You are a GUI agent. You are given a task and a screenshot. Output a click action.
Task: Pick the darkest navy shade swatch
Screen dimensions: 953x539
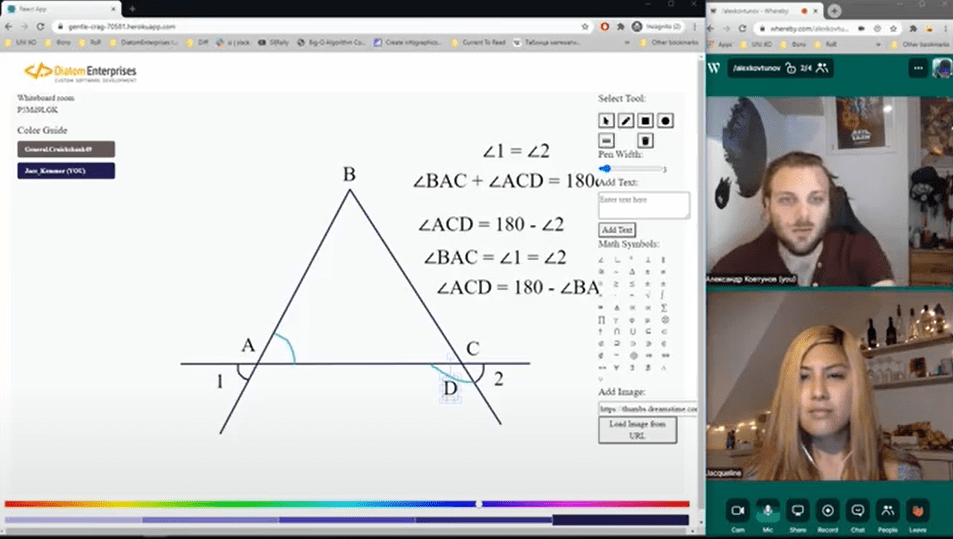tap(620, 520)
